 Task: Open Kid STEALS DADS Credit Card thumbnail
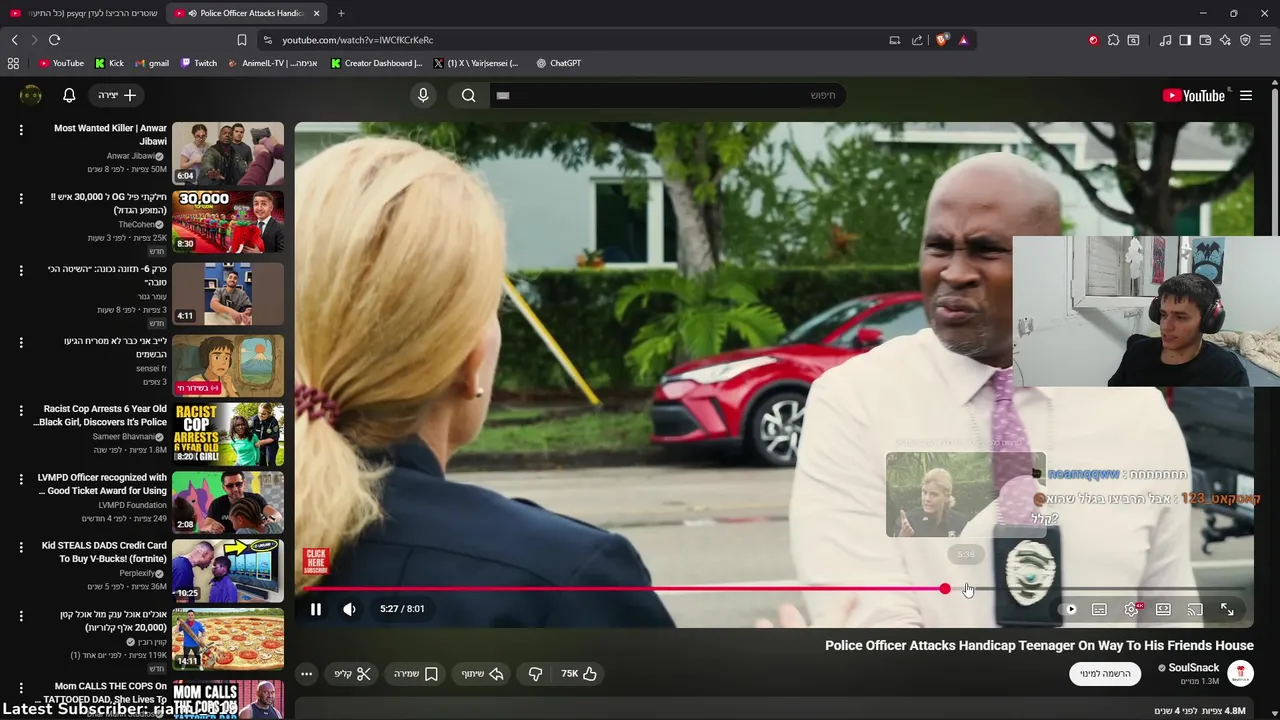228,570
